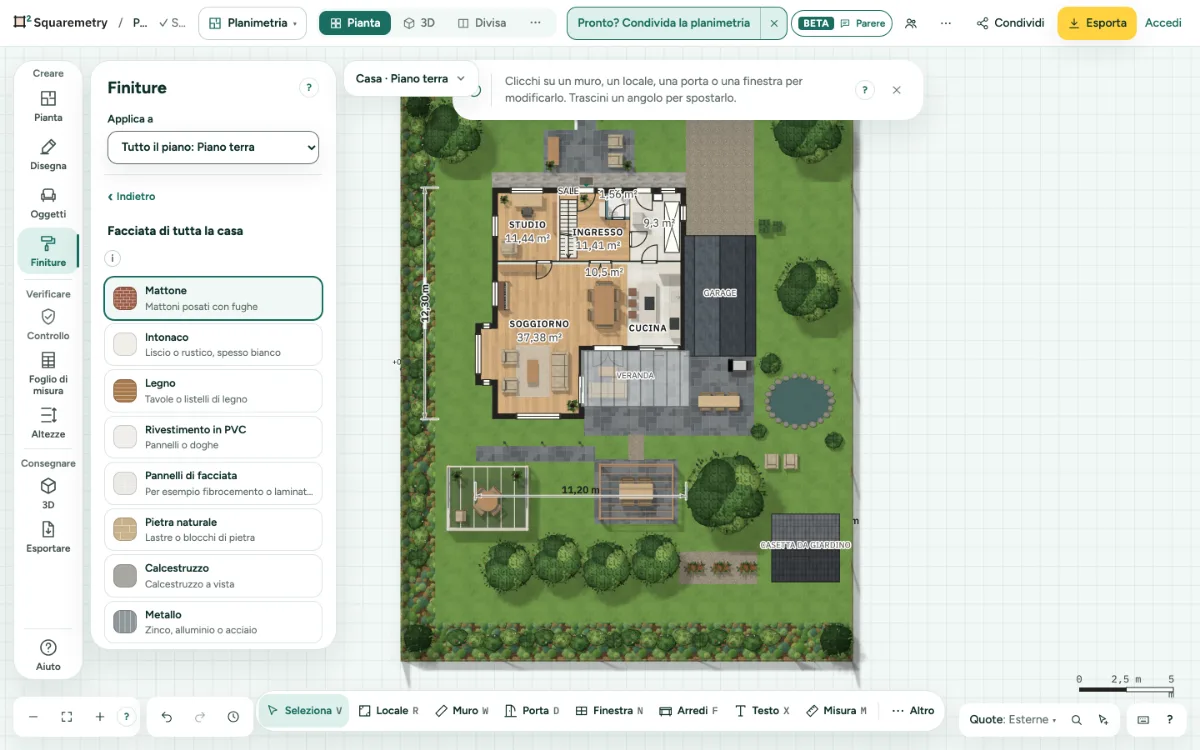The width and height of the screenshot is (1200, 750).
Task: Choose the Calcestruzzo concrete finish
Action: (213, 576)
